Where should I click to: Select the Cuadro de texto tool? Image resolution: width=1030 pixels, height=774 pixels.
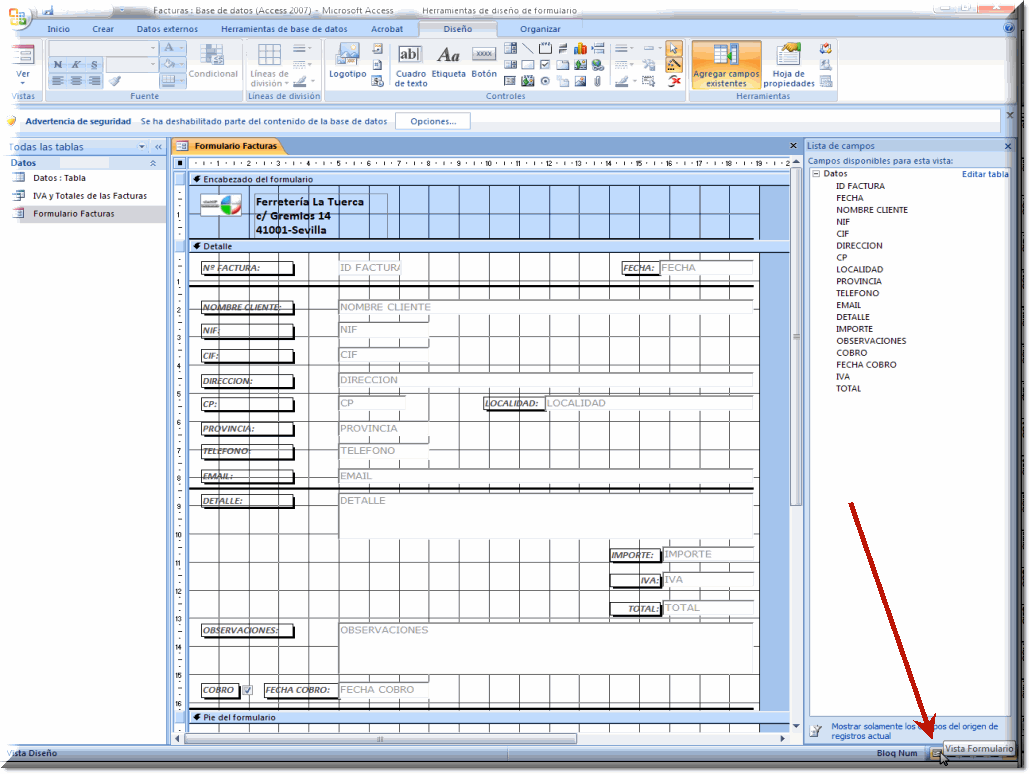[x=410, y=64]
